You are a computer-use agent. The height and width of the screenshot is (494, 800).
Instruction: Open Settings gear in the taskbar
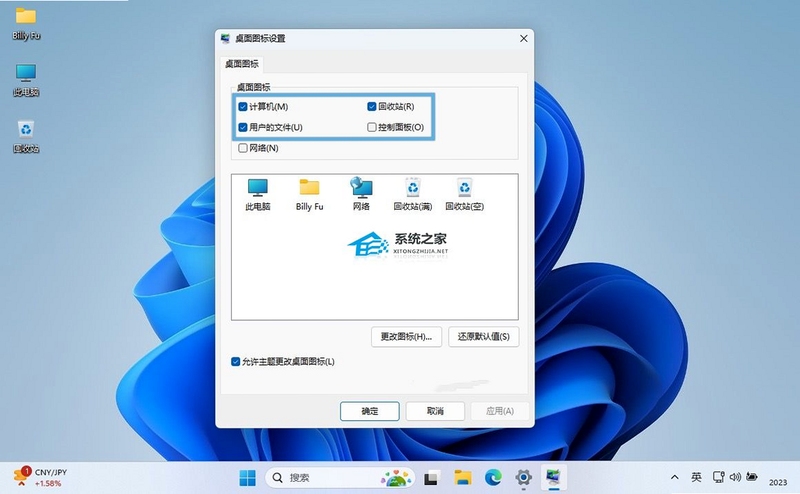pos(523,478)
